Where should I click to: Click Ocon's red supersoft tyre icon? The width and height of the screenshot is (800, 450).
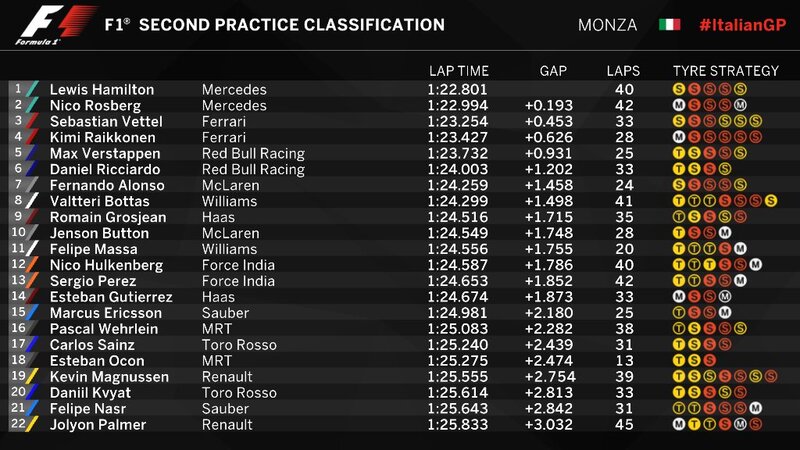coord(709,361)
